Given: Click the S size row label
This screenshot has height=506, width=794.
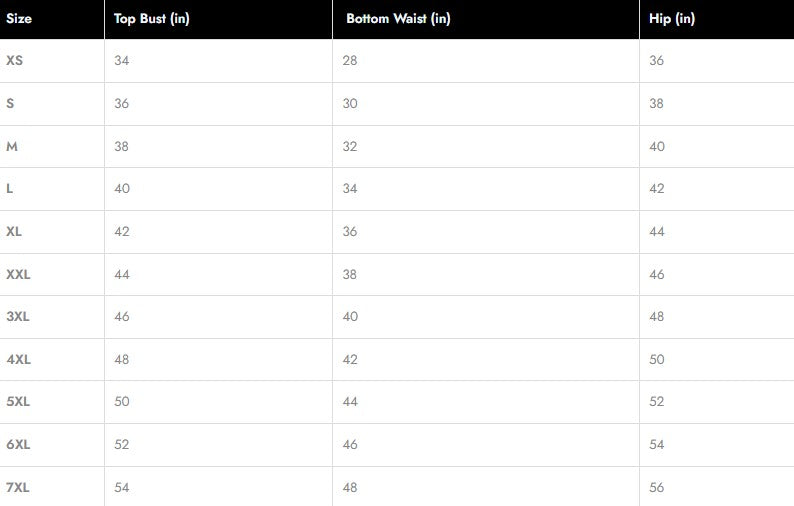Looking at the screenshot, I should coord(10,104).
